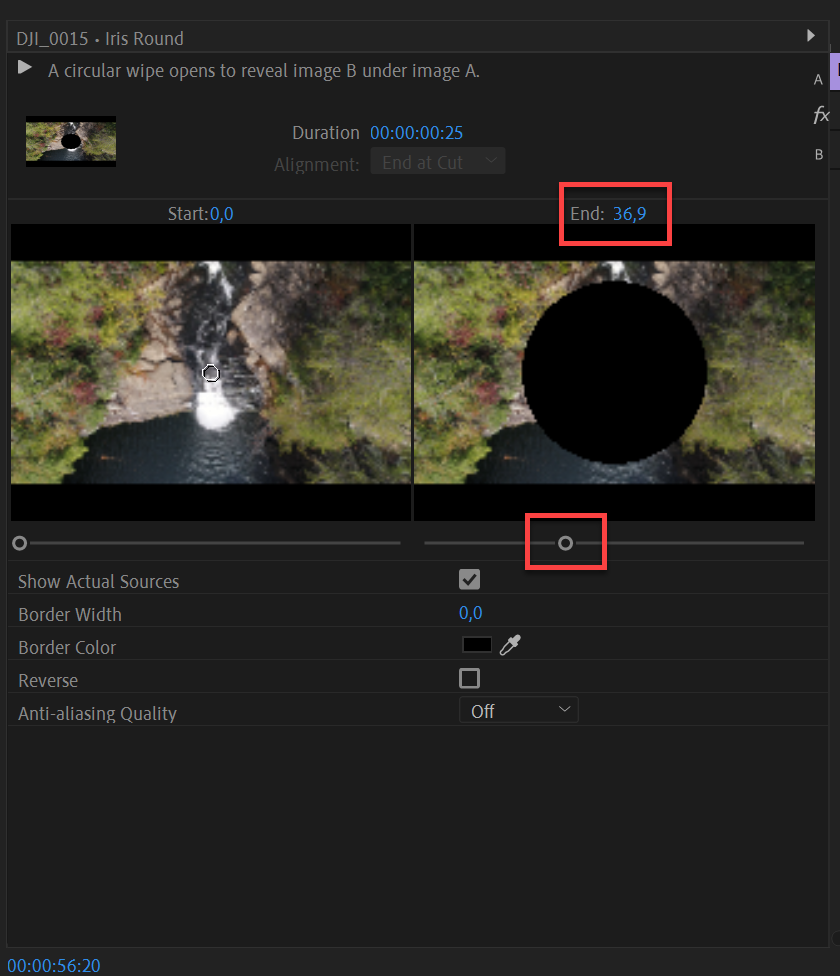Click the iris center handle in Start preview
Screen dimensions: 840x976
pos(211,372)
